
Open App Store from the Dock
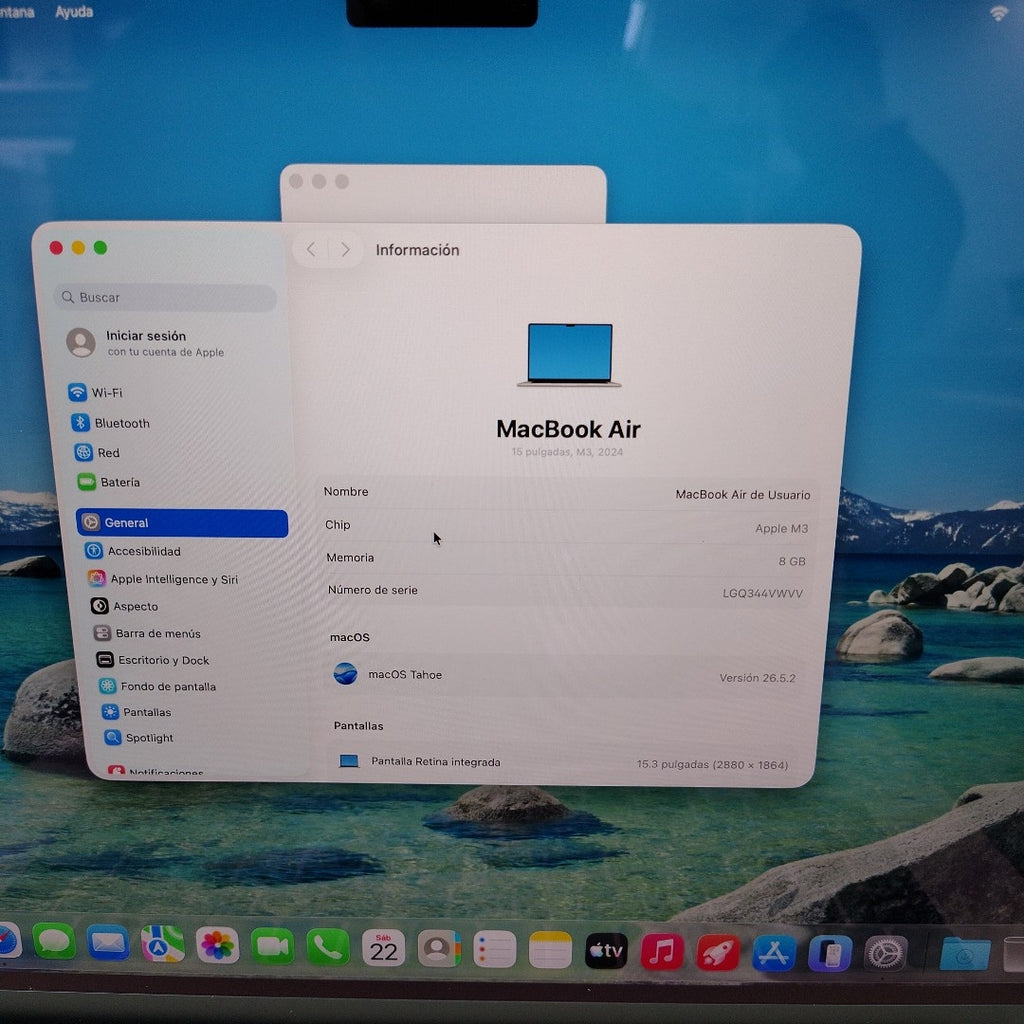click(774, 953)
